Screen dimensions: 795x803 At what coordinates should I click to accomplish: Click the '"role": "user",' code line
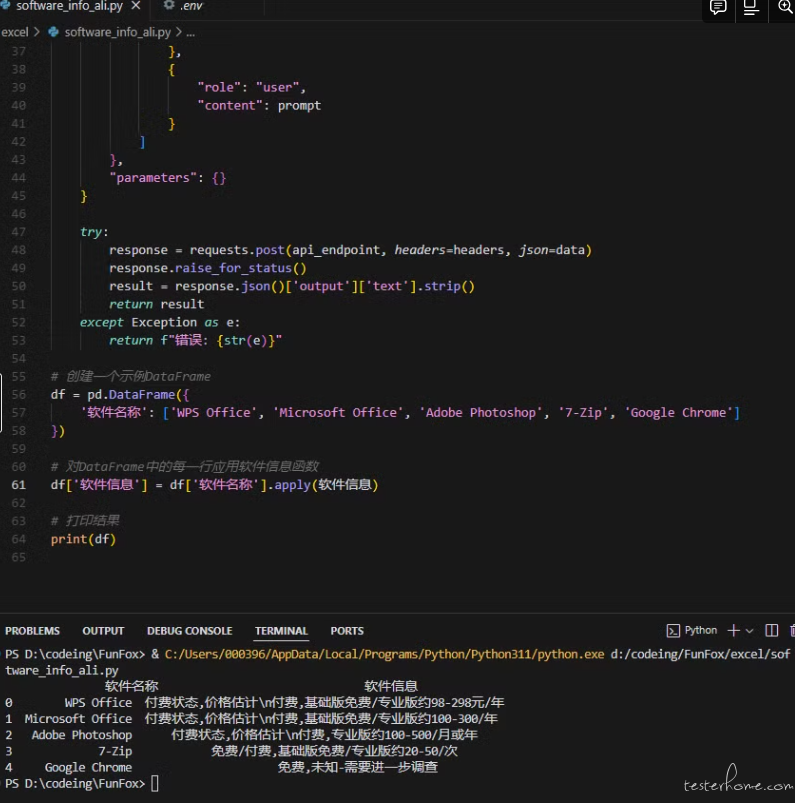[x=252, y=88]
